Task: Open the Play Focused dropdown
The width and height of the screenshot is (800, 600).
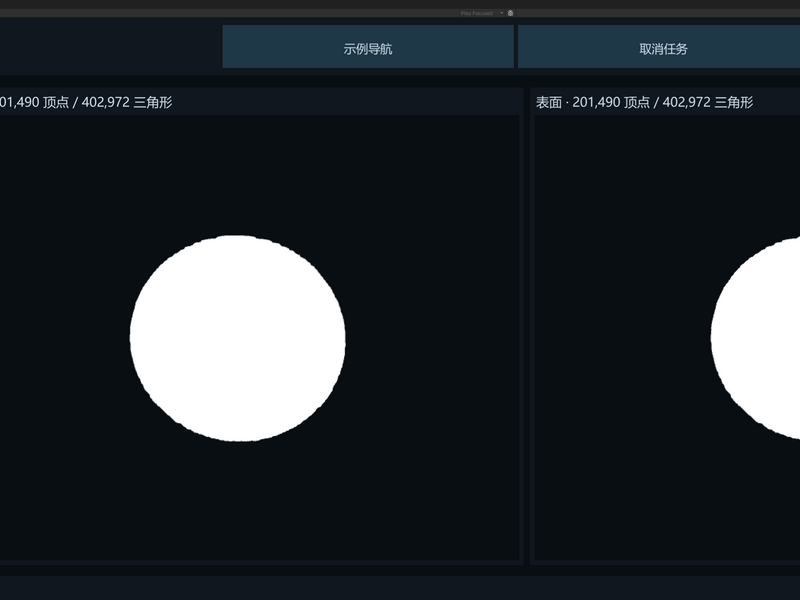Action: (482, 13)
